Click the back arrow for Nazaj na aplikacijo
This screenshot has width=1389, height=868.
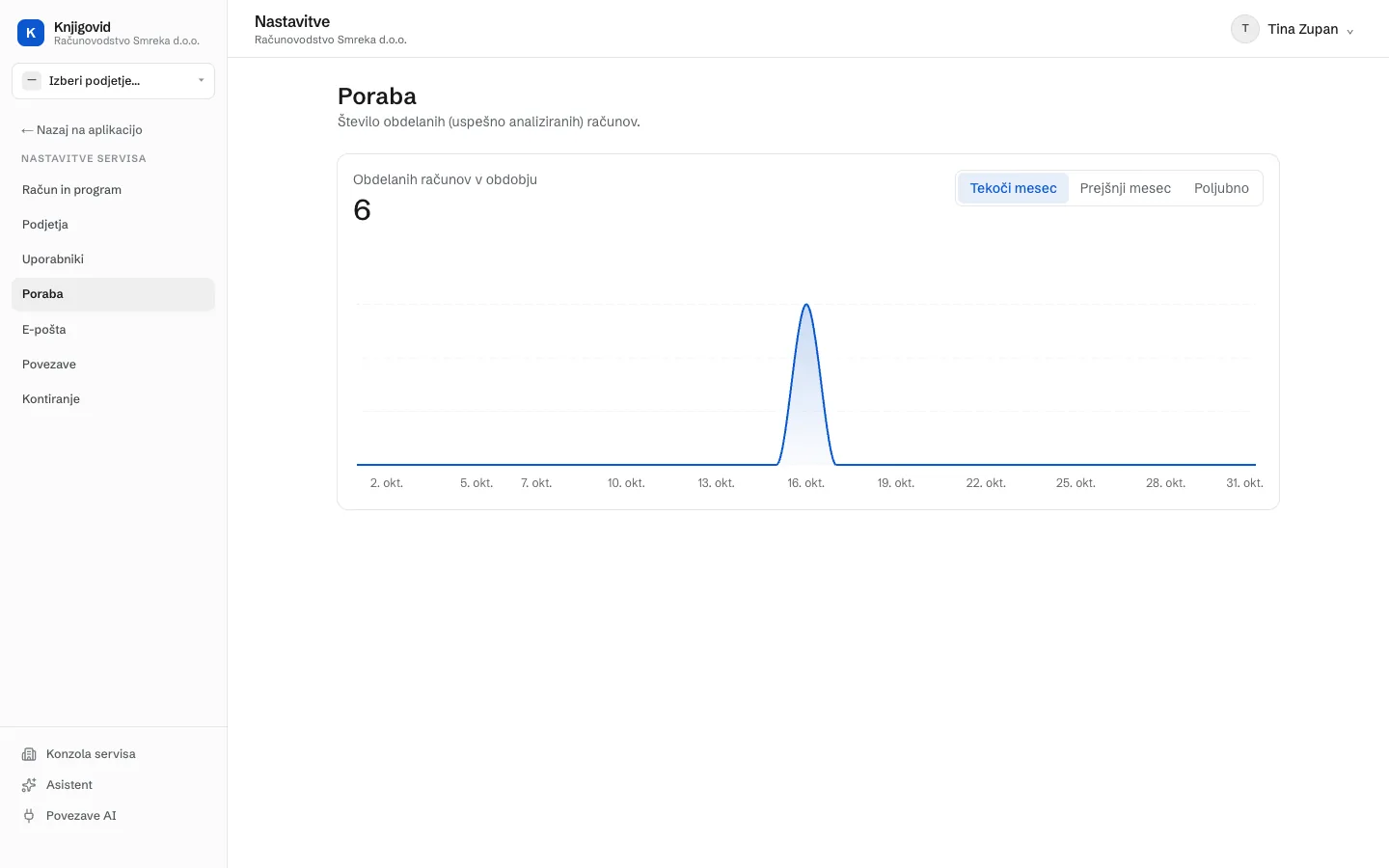[27, 130]
